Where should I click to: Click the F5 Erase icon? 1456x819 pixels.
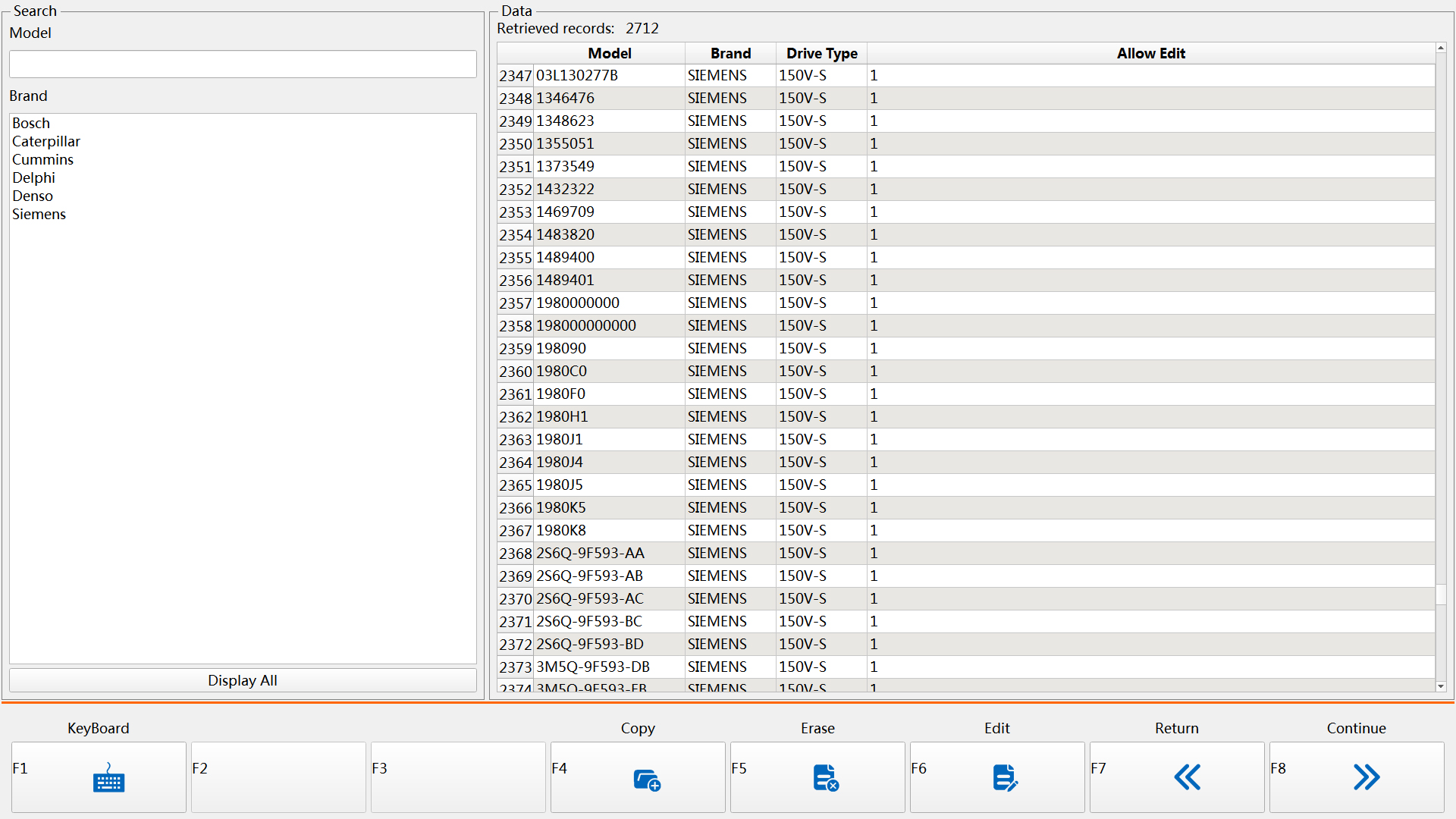(825, 777)
